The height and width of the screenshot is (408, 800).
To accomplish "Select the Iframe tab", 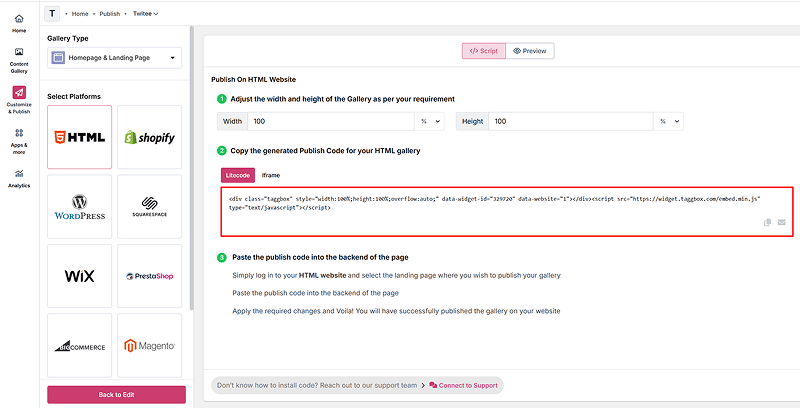I will (x=271, y=175).
